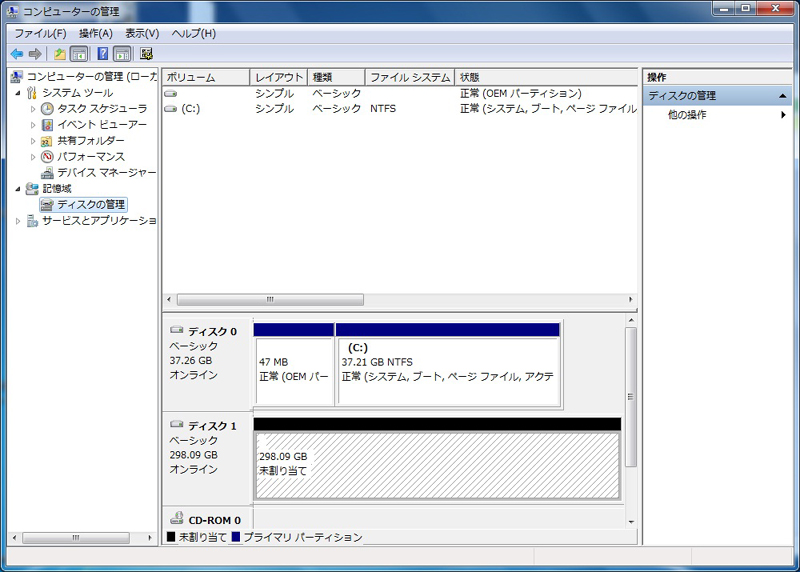Open 他の操作 submenu in 操作 pane
The width and height of the screenshot is (800, 572).
coord(718,115)
